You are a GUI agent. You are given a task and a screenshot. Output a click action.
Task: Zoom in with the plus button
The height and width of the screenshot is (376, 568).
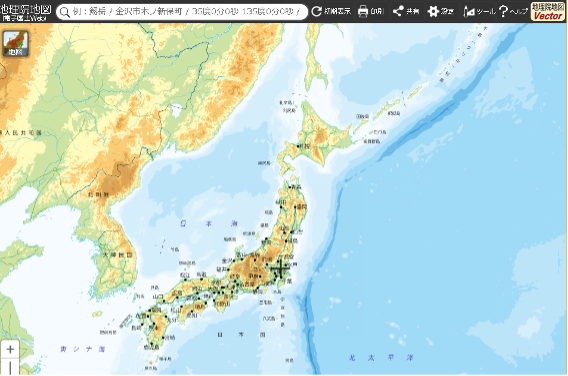click(10, 349)
